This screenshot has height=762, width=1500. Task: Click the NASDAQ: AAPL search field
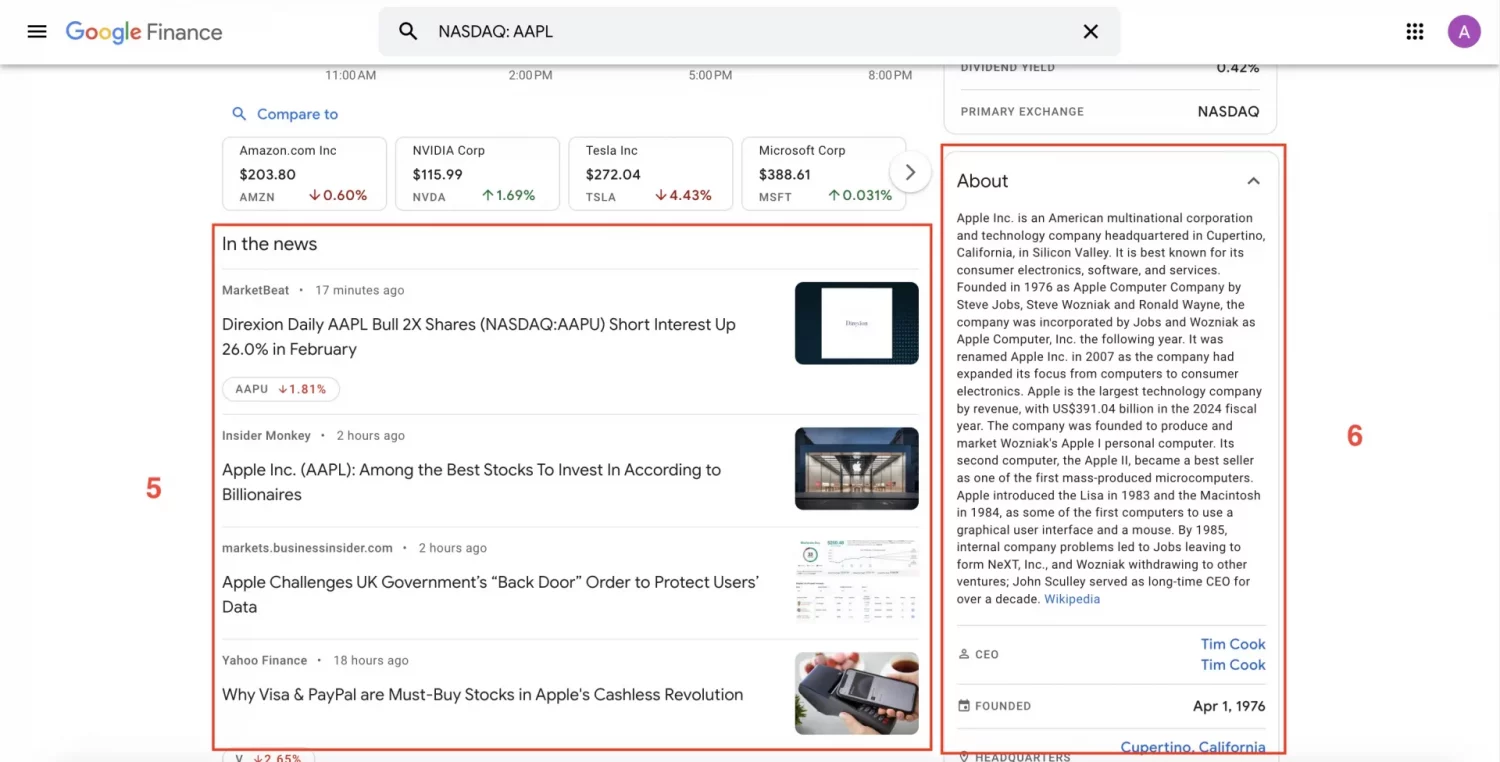(x=750, y=32)
